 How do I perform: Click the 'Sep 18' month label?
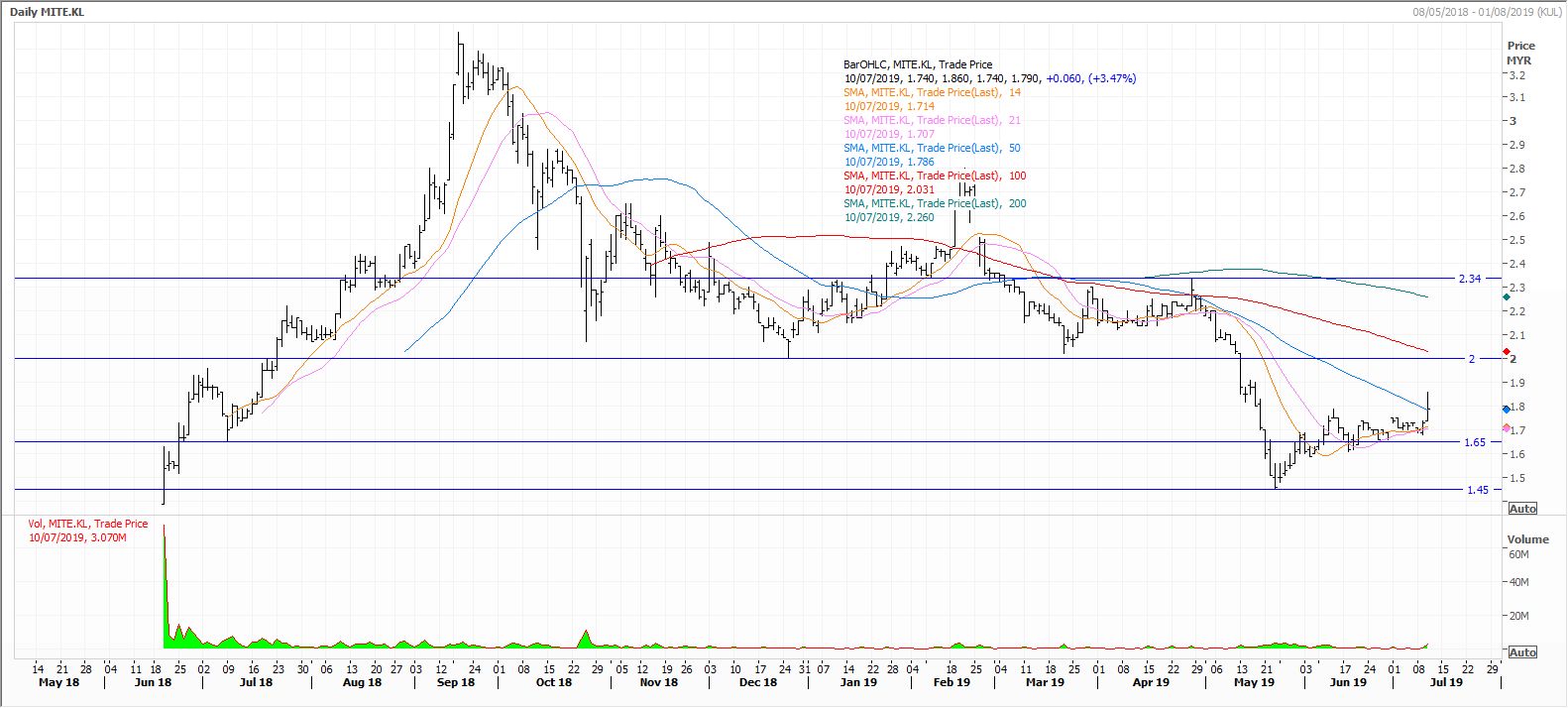(x=456, y=682)
